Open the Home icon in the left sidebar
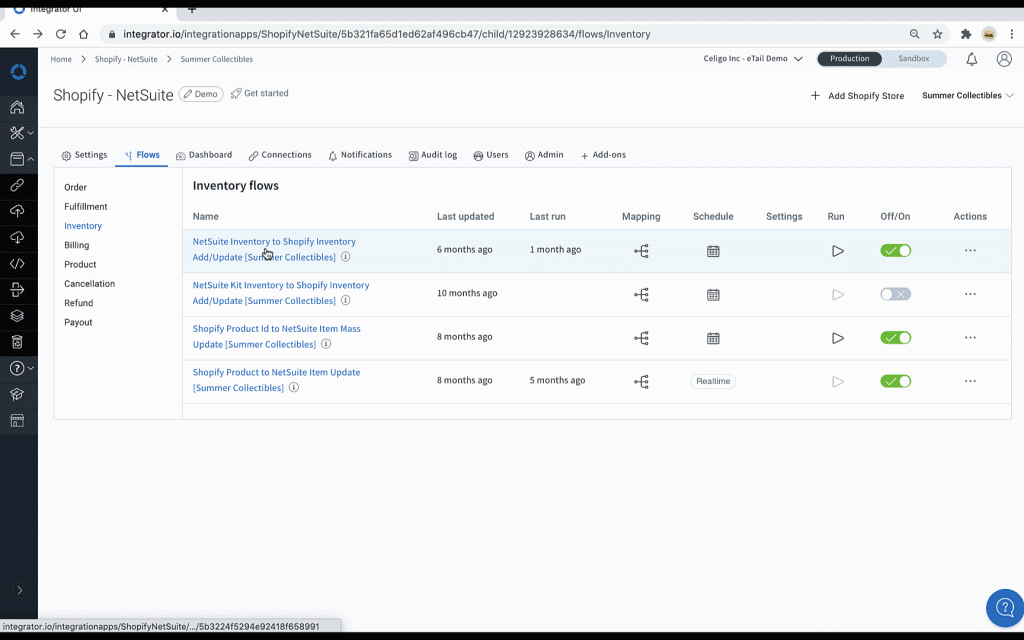Viewport: 1024px width, 640px height. coord(18,107)
